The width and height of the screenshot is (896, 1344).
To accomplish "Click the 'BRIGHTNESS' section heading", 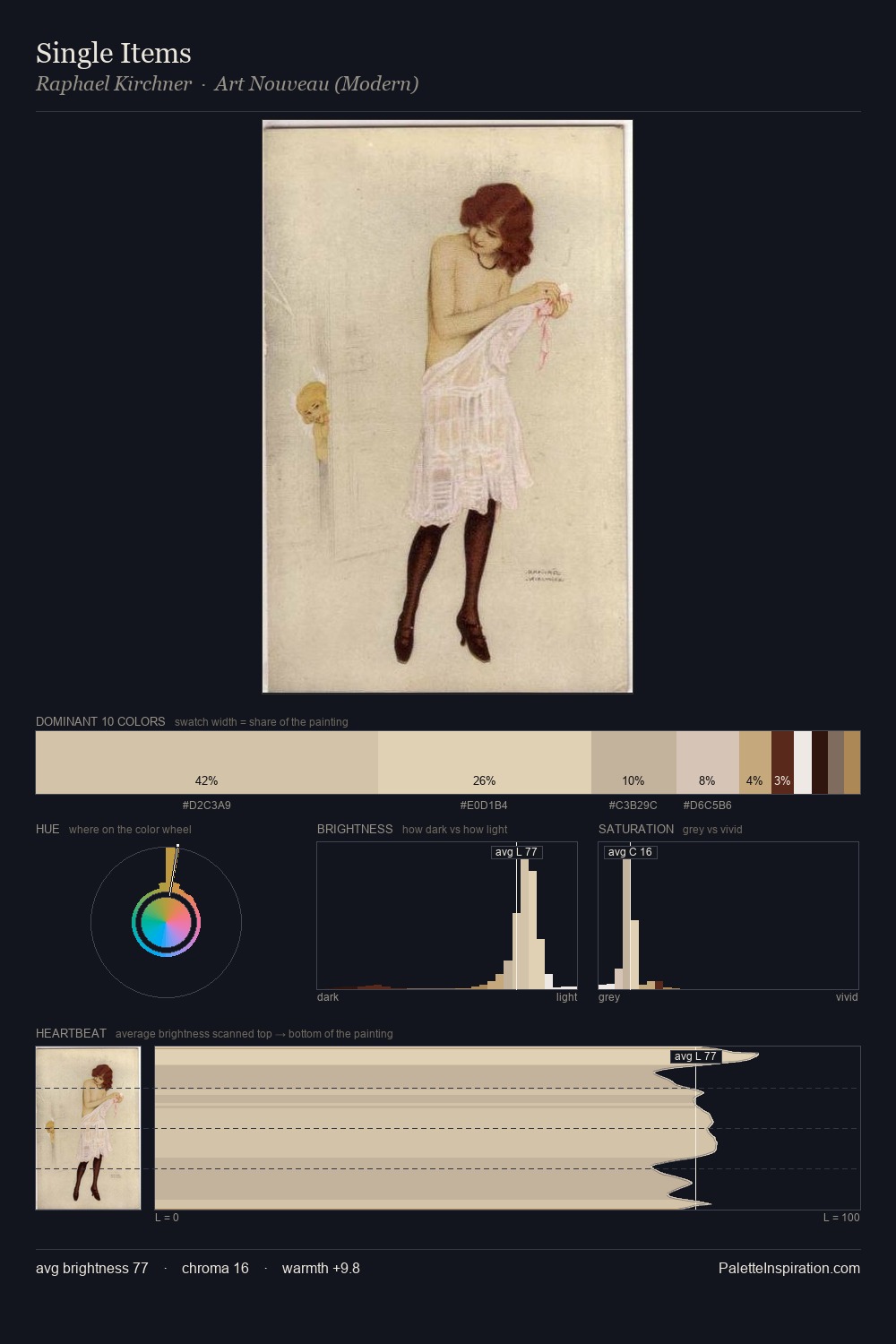I will coord(355,829).
